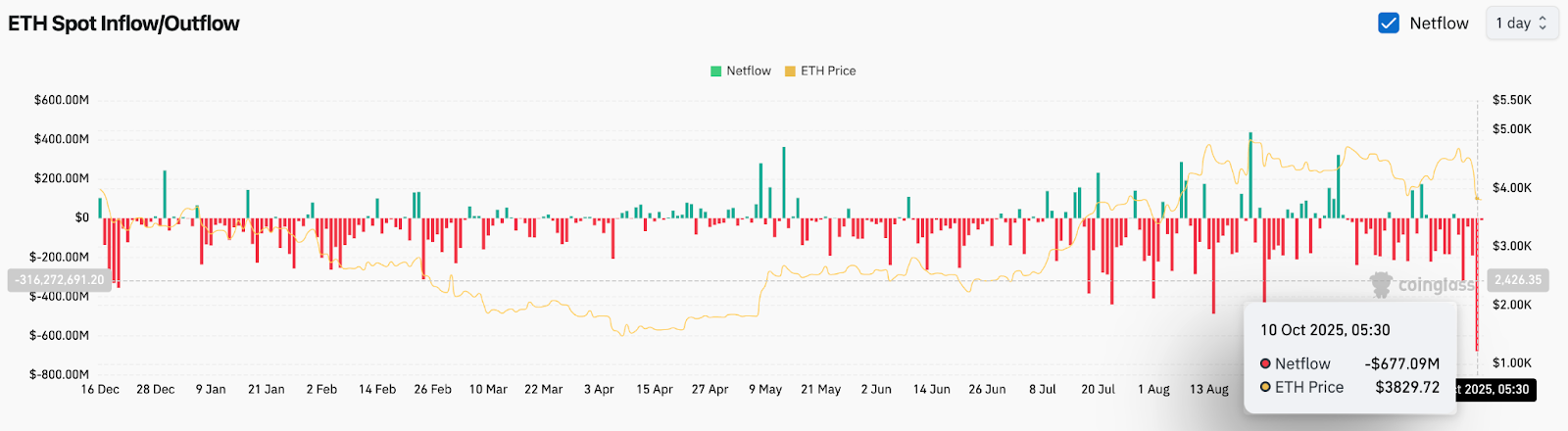Click the ETH Spot Inflow/Outflow title
Screen dimensions: 1568x431
pyautogui.click(x=123, y=24)
